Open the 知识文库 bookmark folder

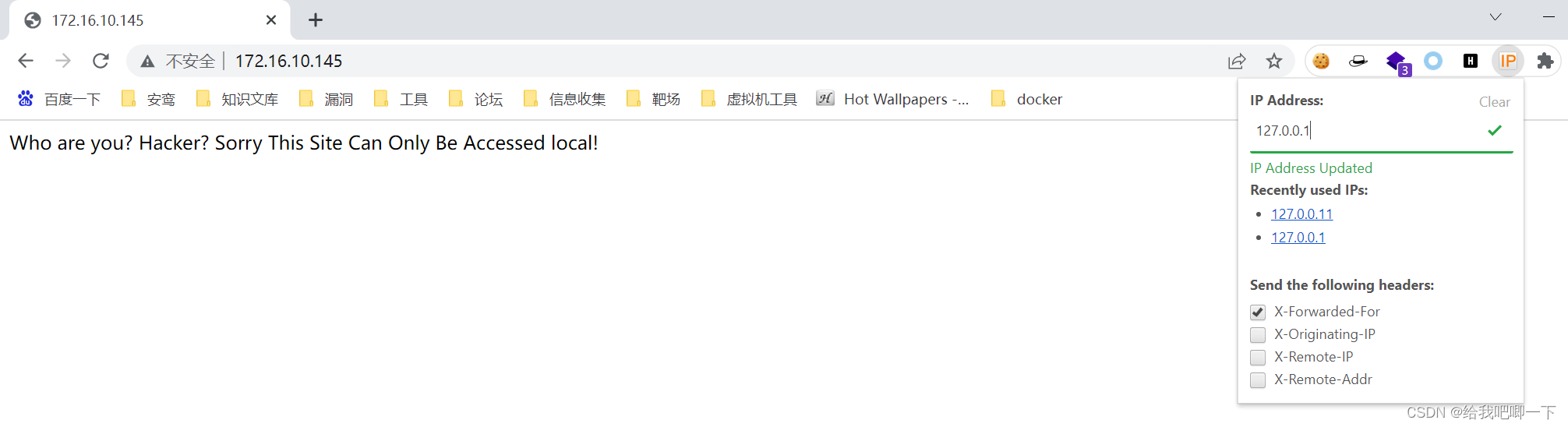click(x=237, y=99)
